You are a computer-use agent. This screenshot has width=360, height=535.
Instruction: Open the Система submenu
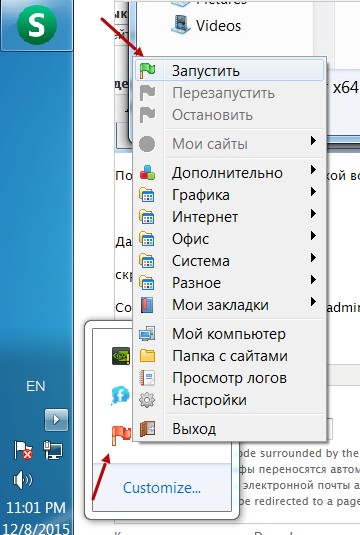click(x=229, y=261)
